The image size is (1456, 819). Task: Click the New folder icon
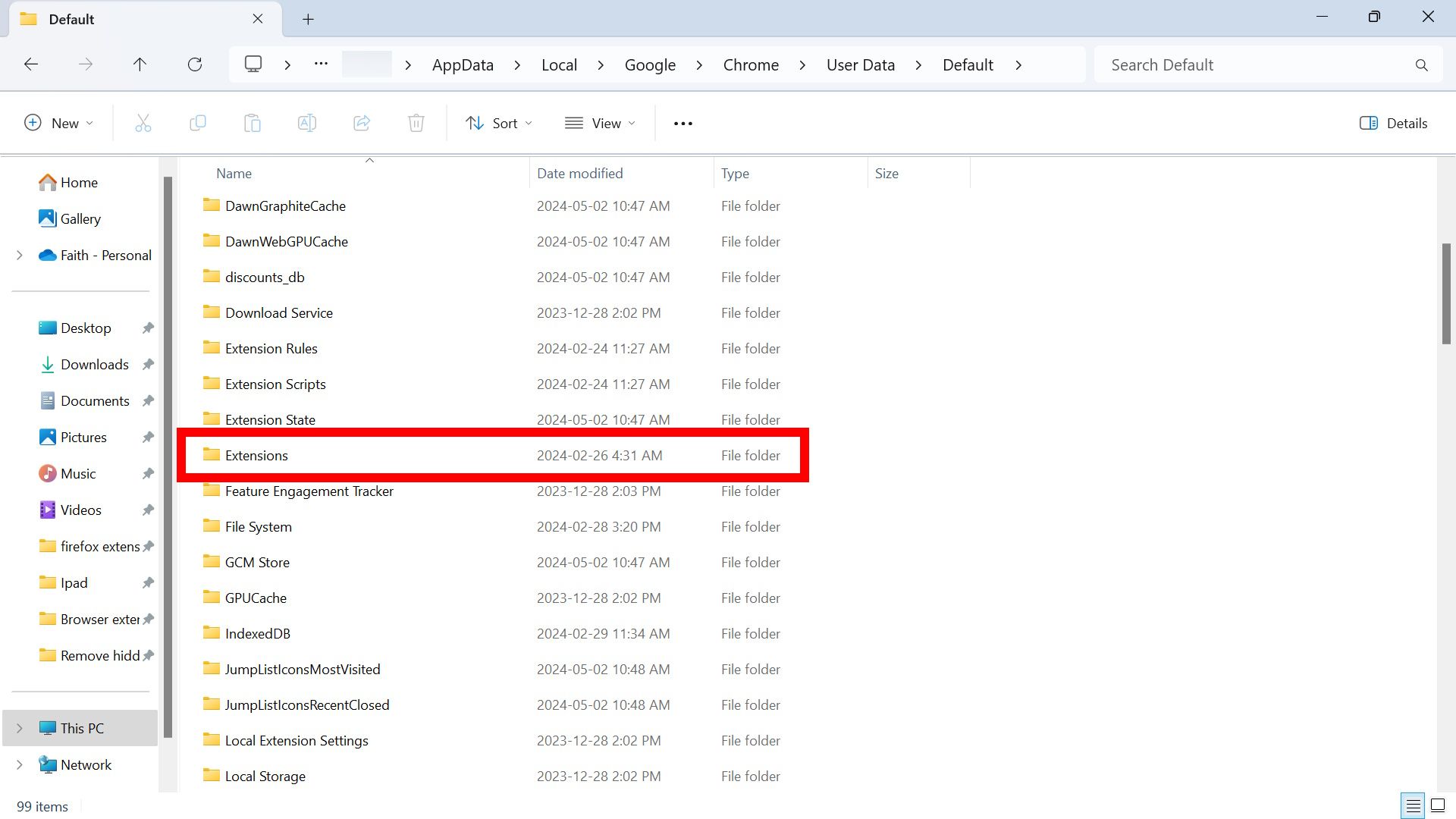pos(57,122)
